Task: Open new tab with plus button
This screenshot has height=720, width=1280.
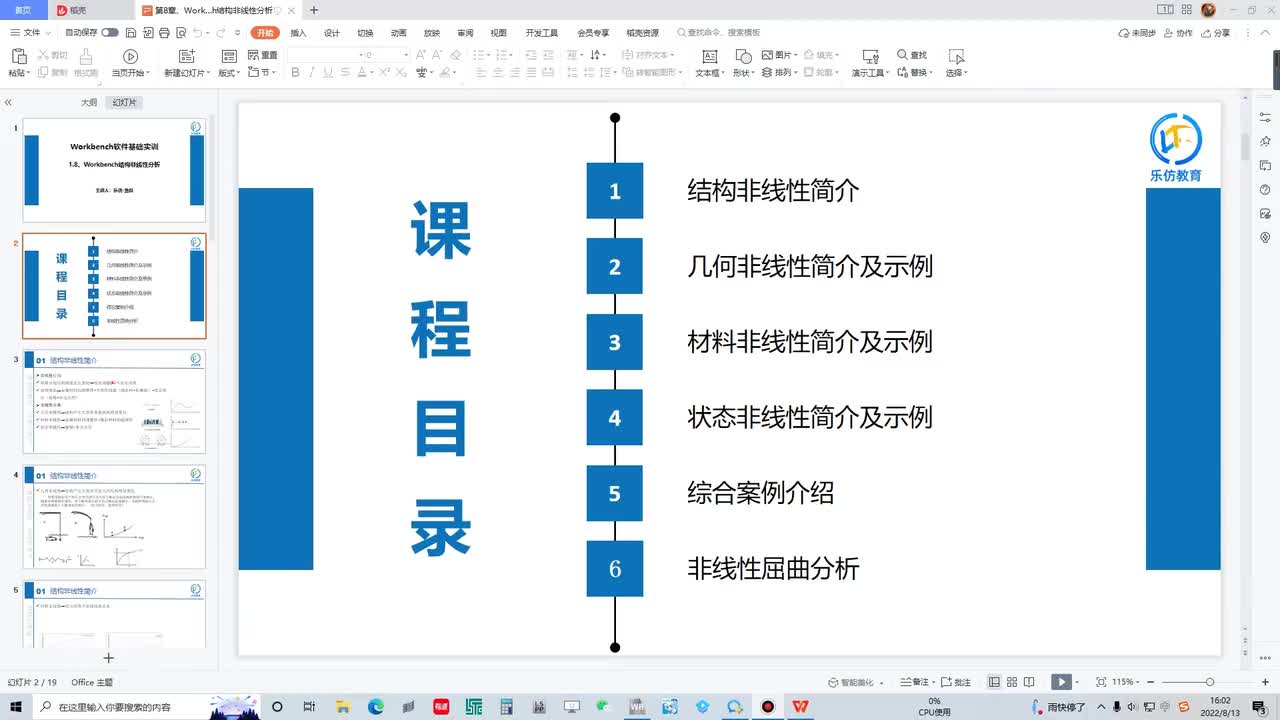Action: [x=314, y=10]
